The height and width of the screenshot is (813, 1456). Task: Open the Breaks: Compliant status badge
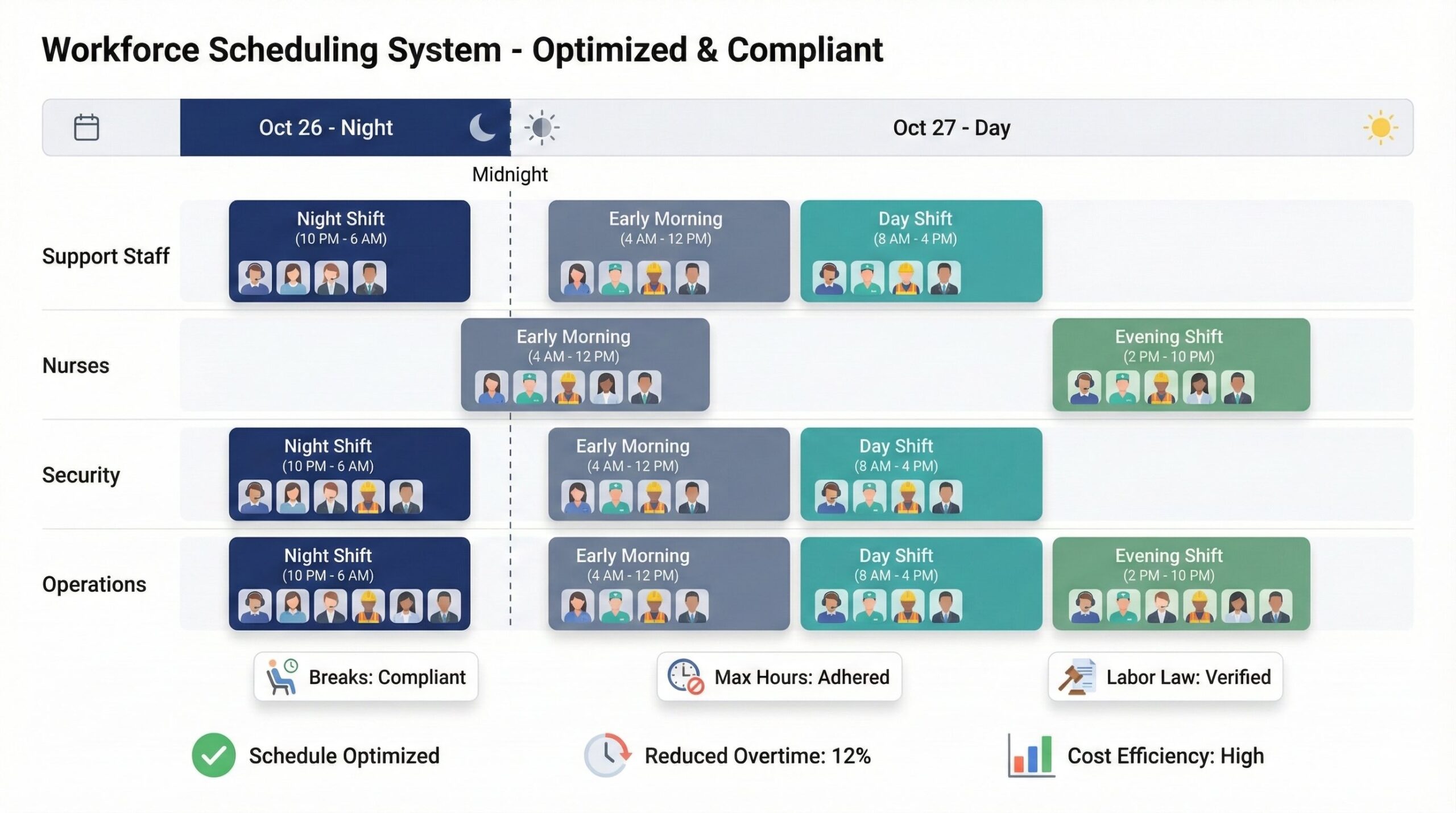pyautogui.click(x=366, y=677)
